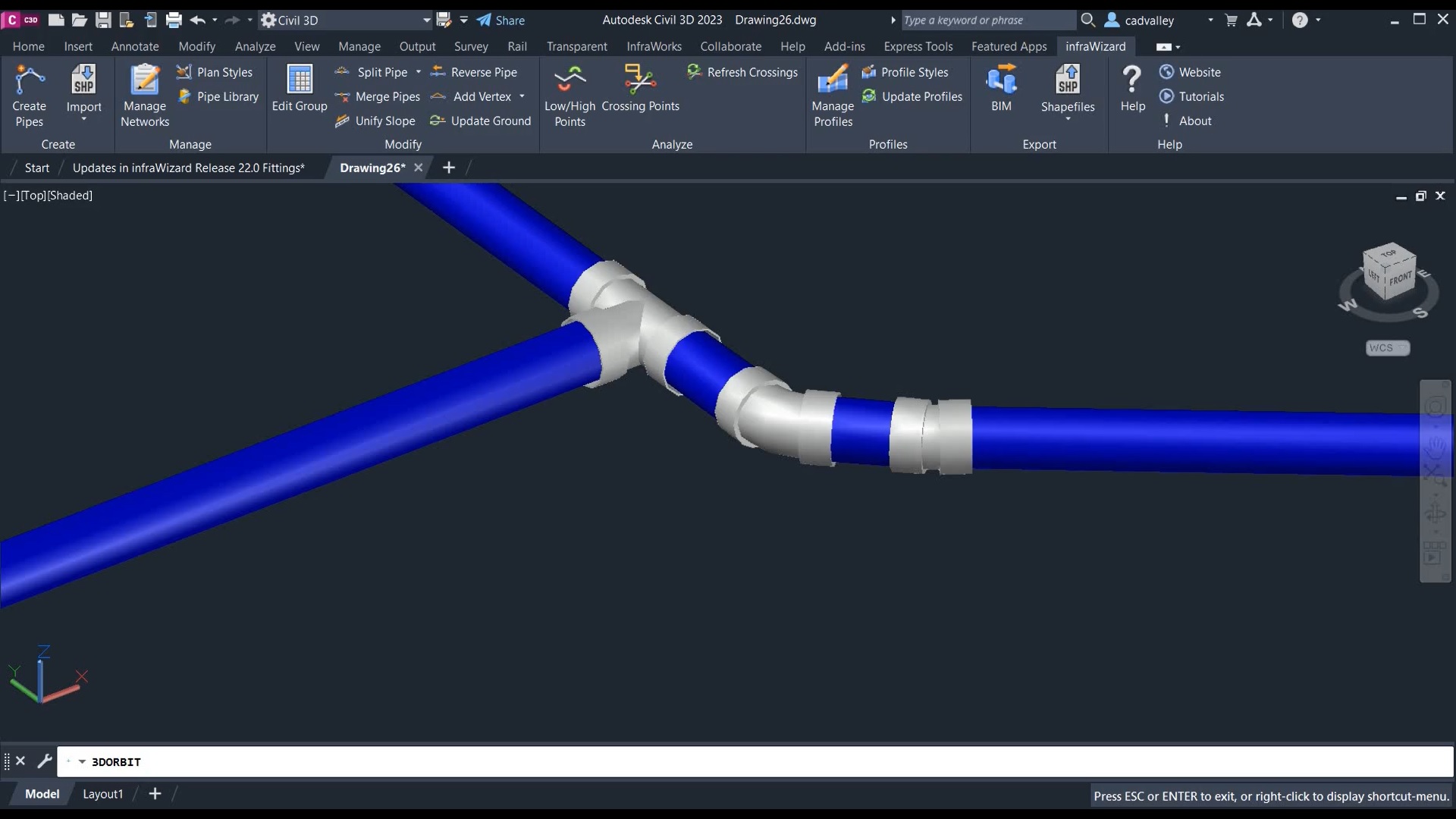Click the Refresh Crossings icon

pyautogui.click(x=694, y=72)
